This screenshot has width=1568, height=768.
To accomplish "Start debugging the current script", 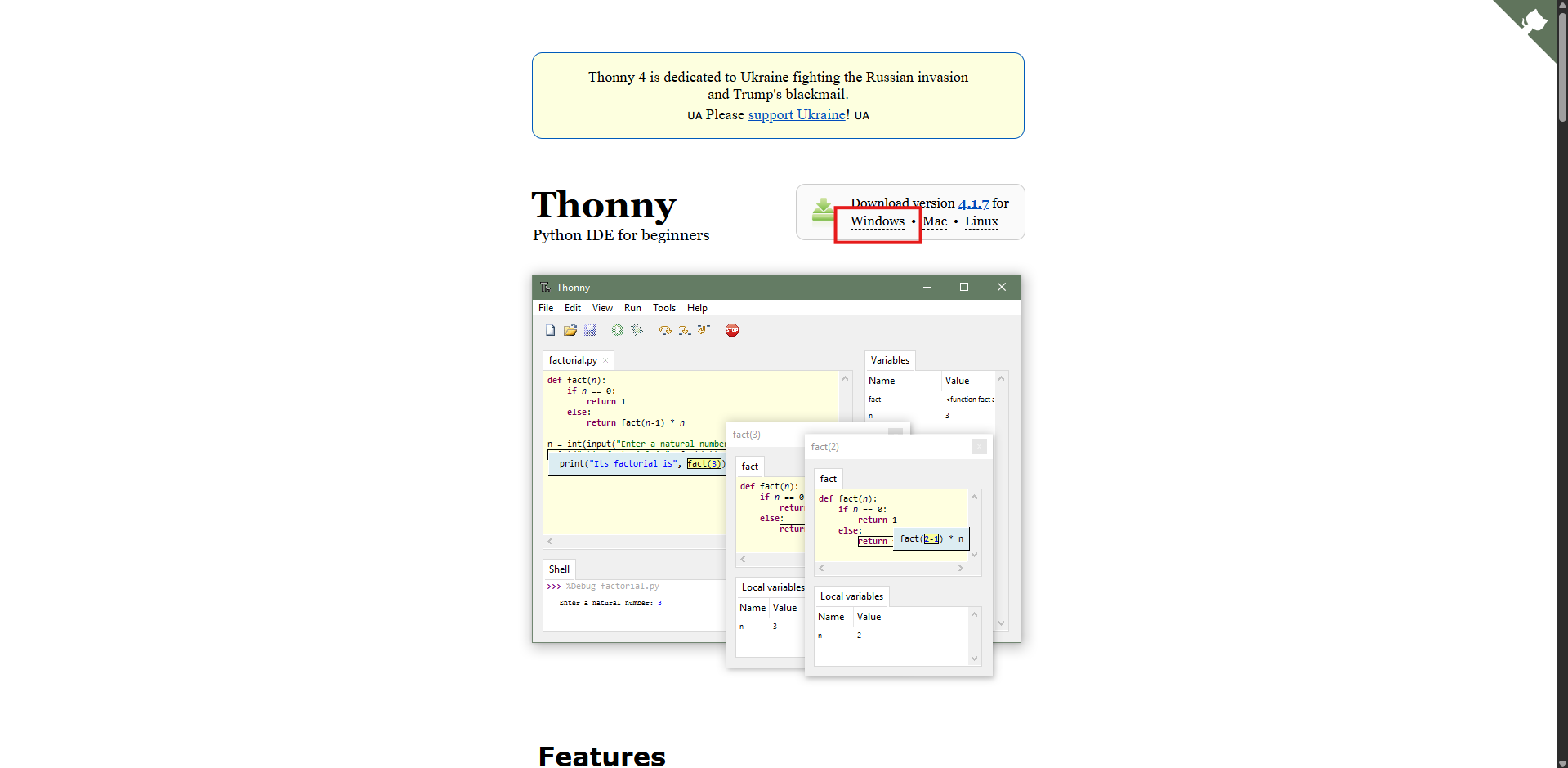I will 637,330.
